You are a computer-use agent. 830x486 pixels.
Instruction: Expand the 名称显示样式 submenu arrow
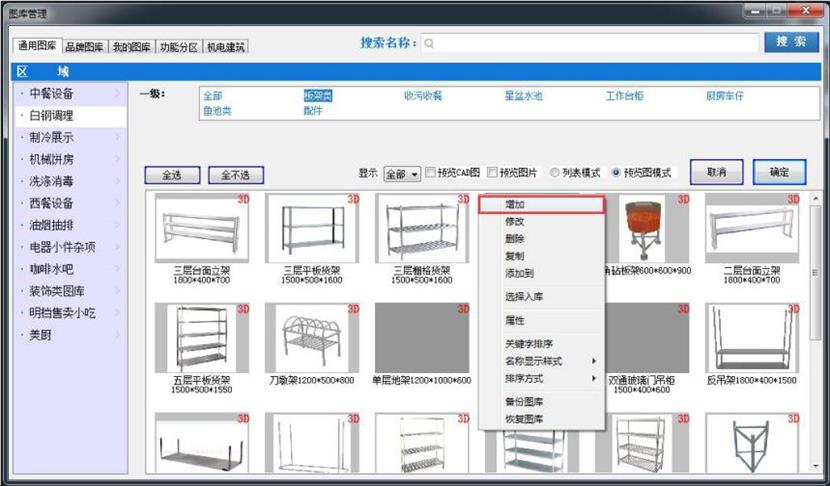(594, 361)
